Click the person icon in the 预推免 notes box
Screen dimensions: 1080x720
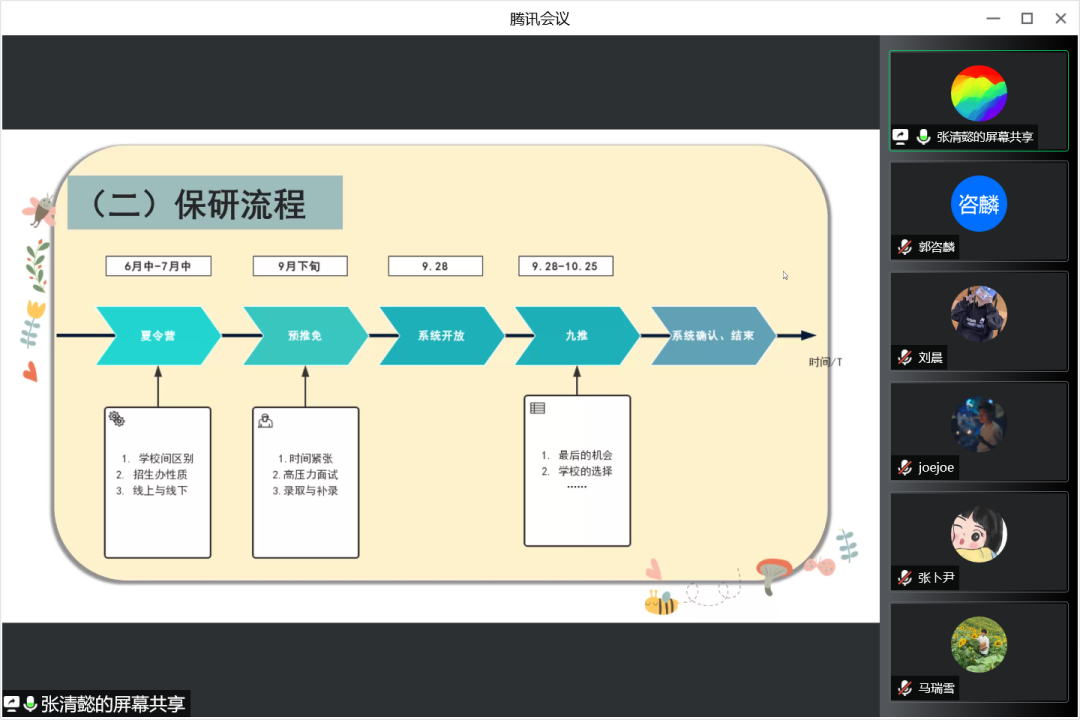coord(265,421)
